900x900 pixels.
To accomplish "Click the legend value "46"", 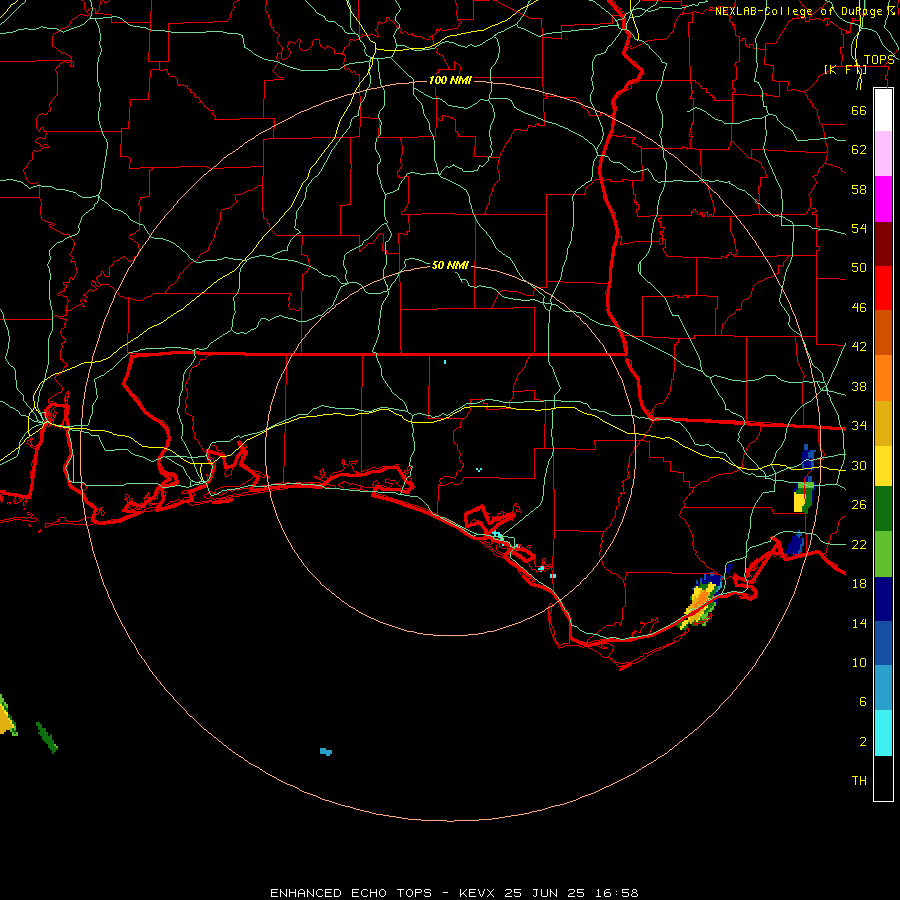I will 859,308.
